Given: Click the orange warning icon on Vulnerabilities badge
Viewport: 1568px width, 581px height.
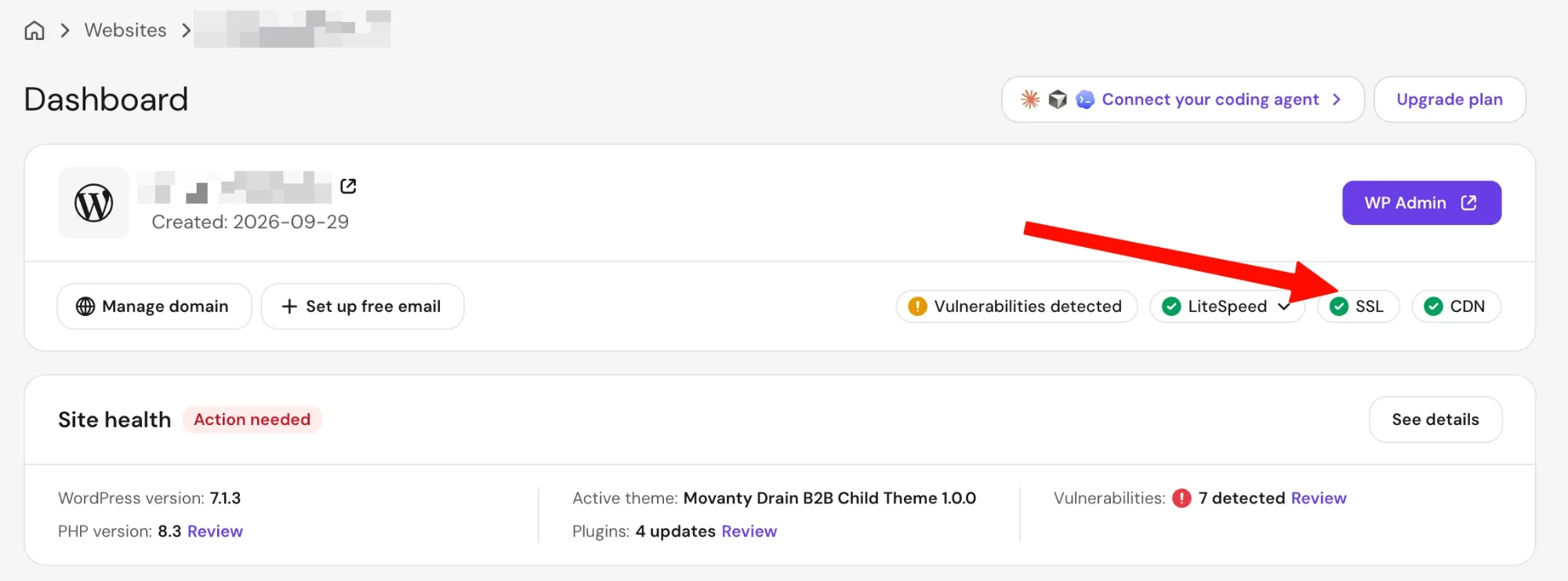Looking at the screenshot, I should pos(917,307).
